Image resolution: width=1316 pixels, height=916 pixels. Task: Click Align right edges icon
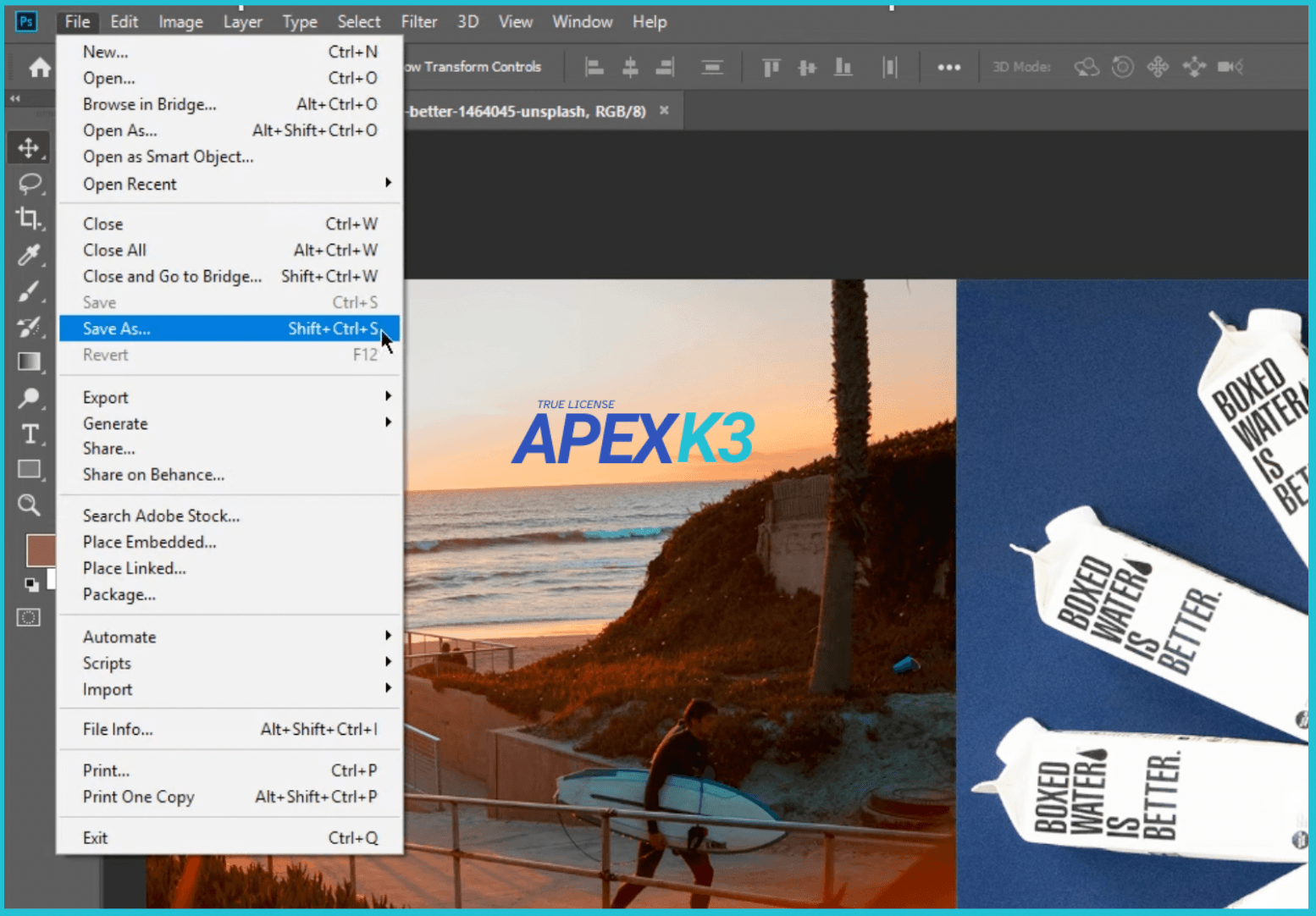tap(666, 67)
